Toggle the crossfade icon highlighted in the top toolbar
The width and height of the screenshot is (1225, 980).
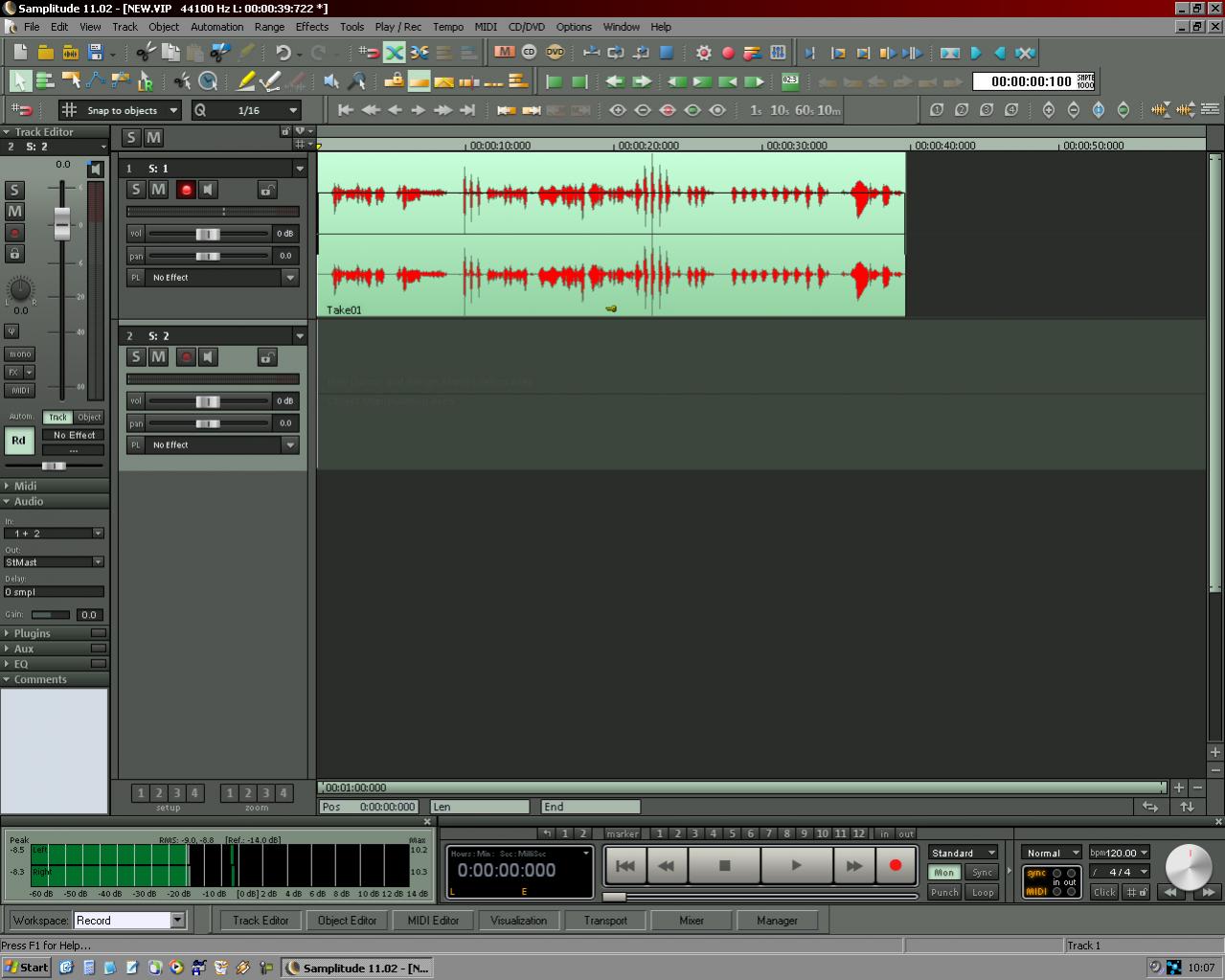click(395, 53)
